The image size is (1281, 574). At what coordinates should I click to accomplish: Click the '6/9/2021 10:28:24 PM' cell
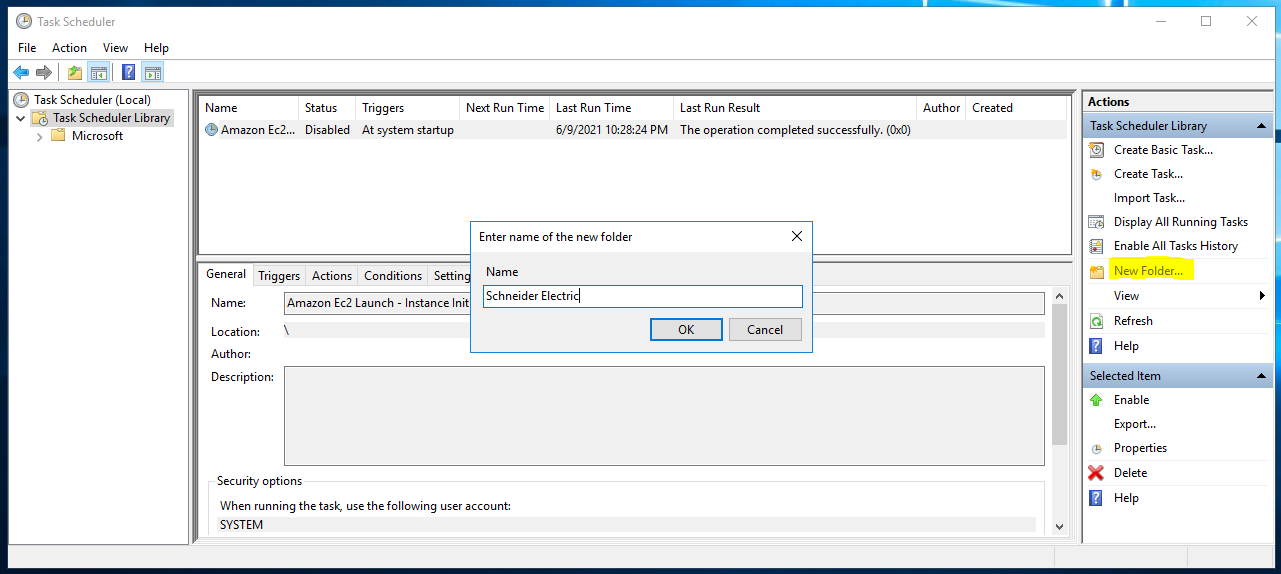612,130
